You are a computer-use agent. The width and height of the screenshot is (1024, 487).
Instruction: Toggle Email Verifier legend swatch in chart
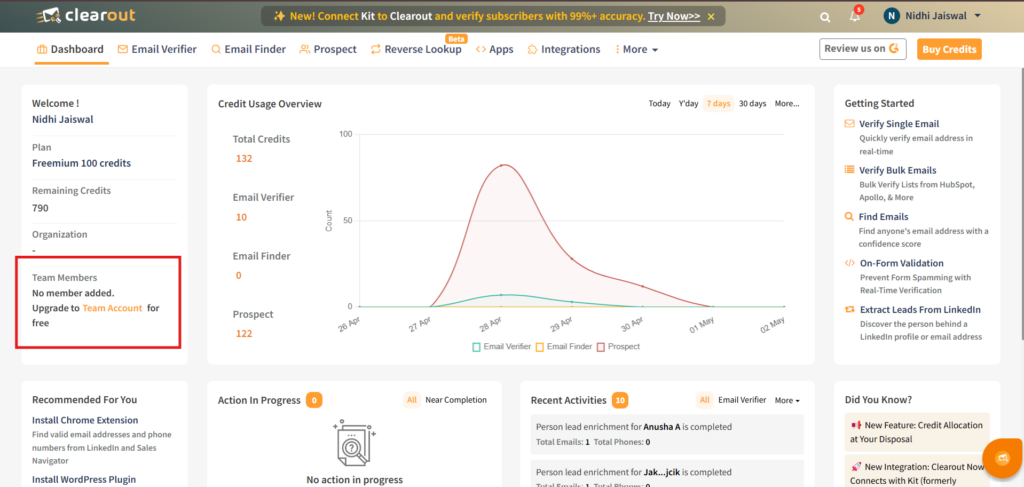(476, 347)
